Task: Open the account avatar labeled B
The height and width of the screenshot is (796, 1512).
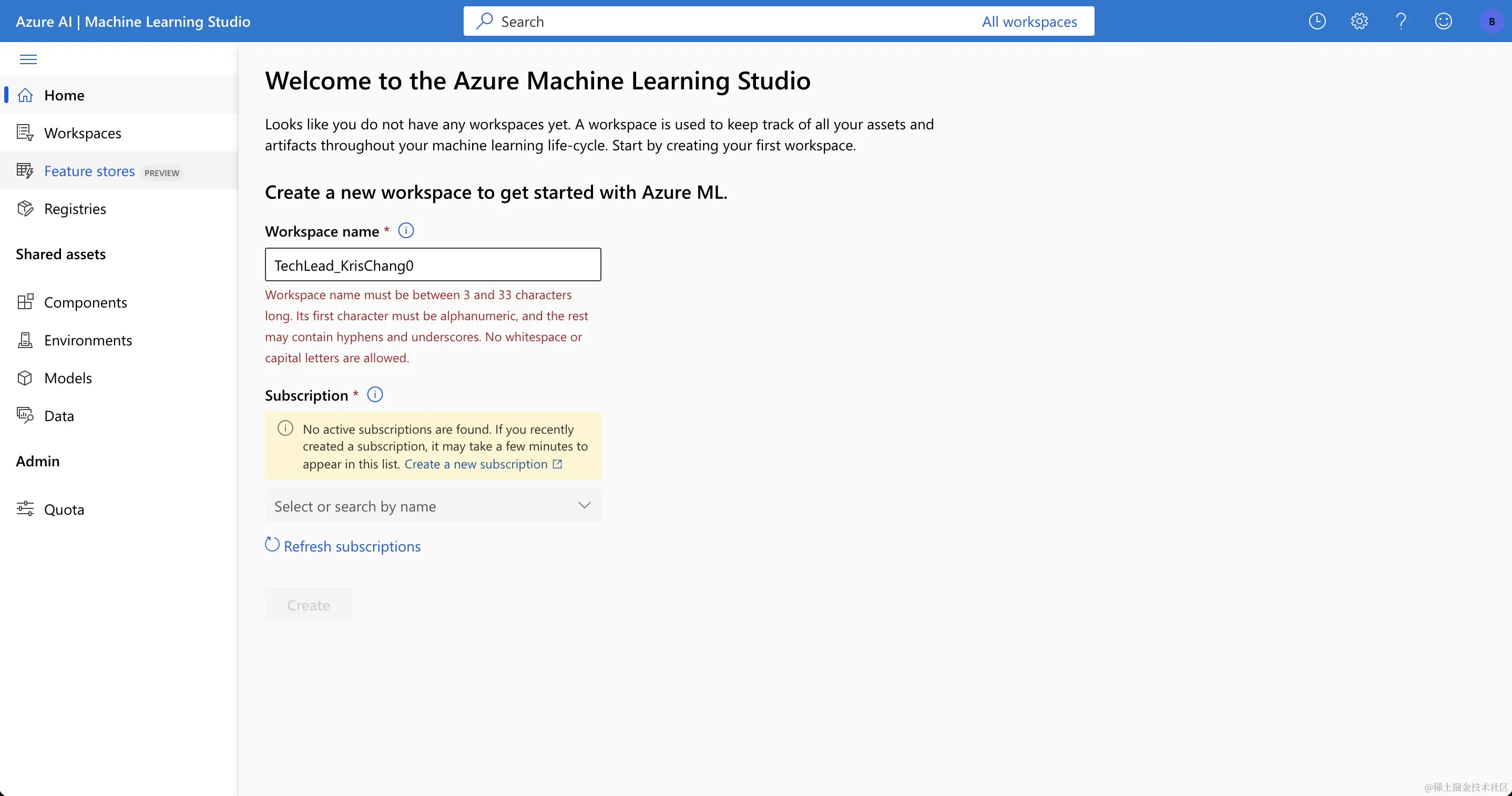Action: coord(1491,22)
